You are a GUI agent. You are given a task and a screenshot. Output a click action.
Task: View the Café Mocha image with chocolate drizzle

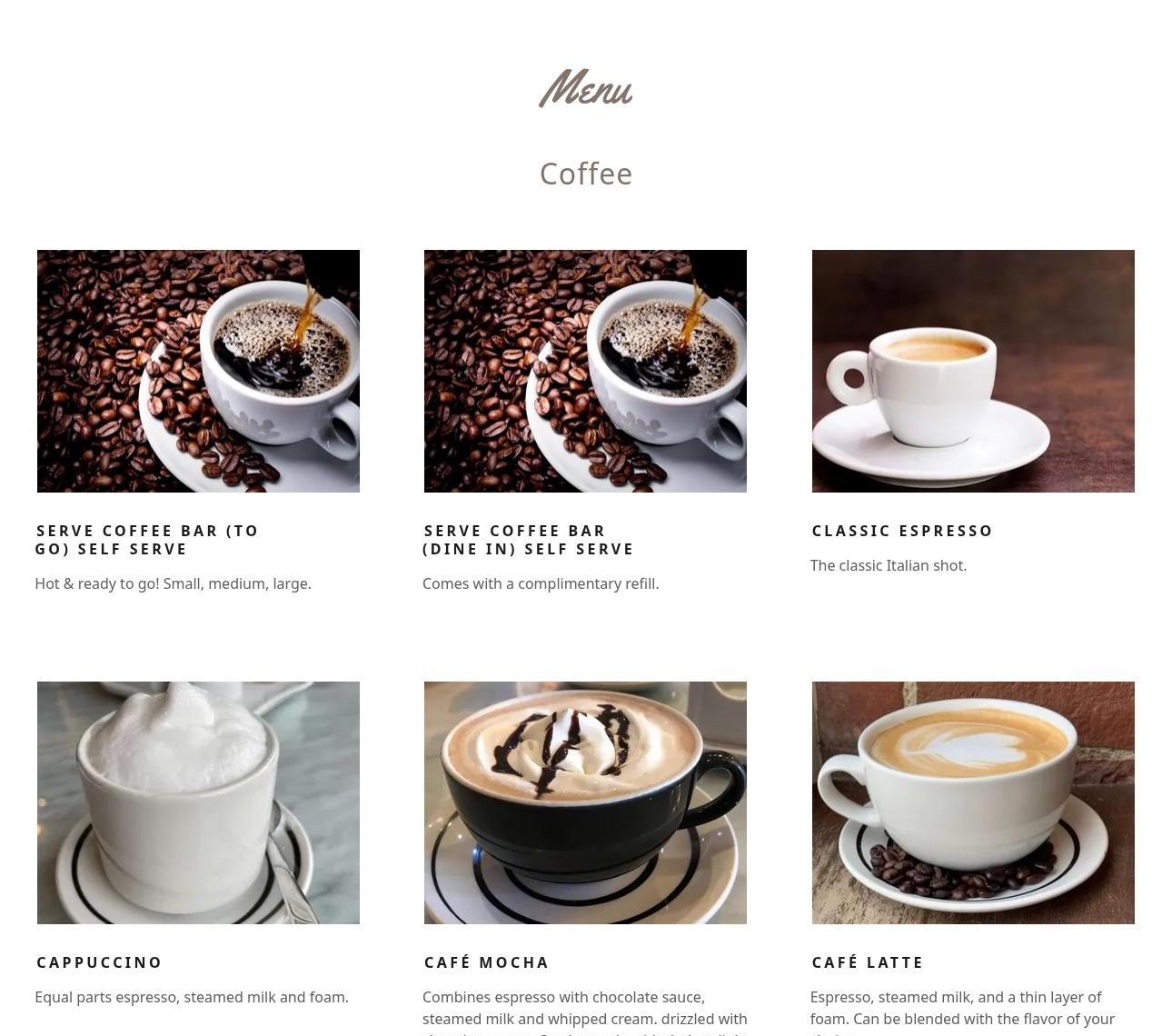[585, 802]
